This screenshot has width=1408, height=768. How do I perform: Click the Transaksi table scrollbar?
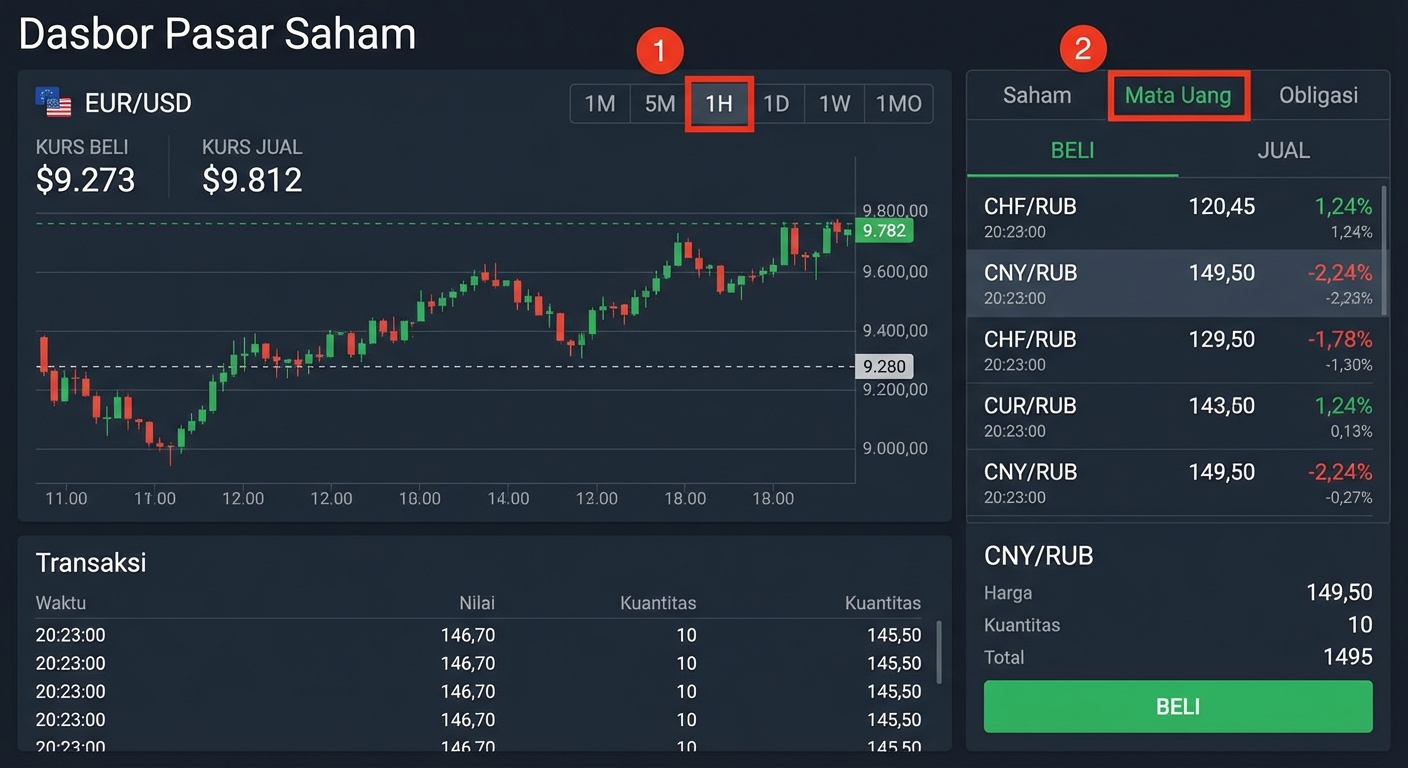(x=938, y=652)
